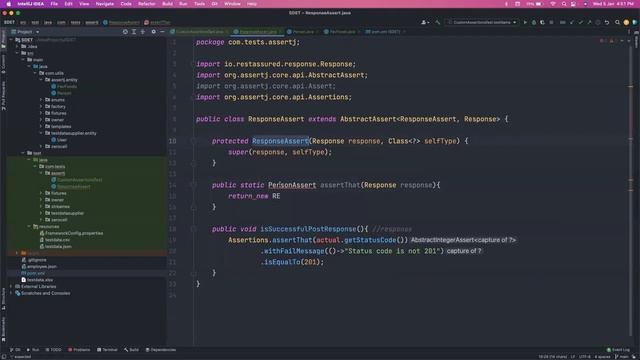Toggle code fold at isSuccessfulPostResponse method
Screen dimensions: 640x360
click(193, 229)
